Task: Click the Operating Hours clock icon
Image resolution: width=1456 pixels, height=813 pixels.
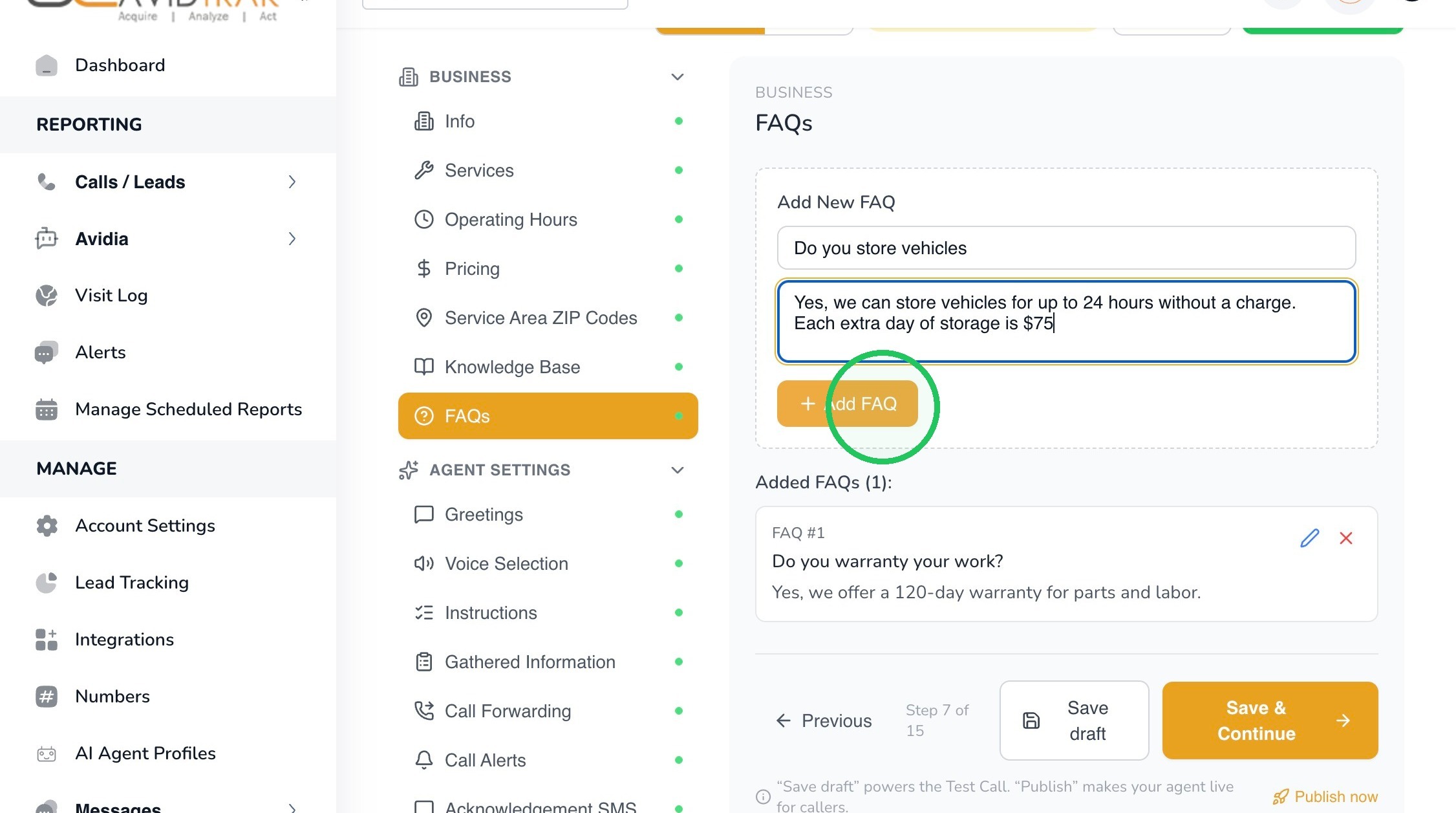Action: coord(423,219)
